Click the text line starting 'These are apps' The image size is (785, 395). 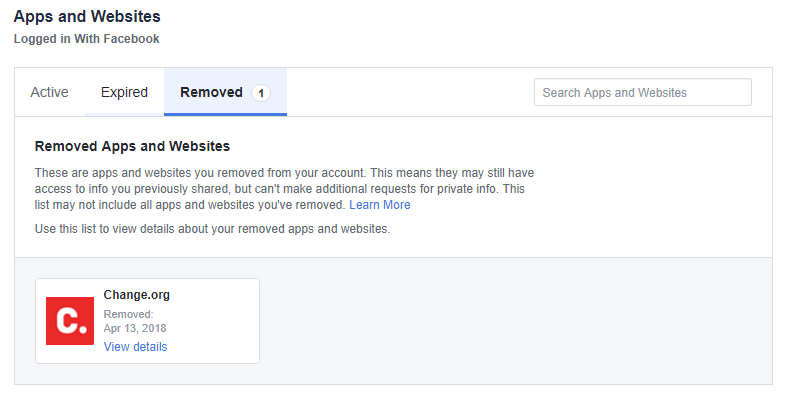click(x=284, y=173)
